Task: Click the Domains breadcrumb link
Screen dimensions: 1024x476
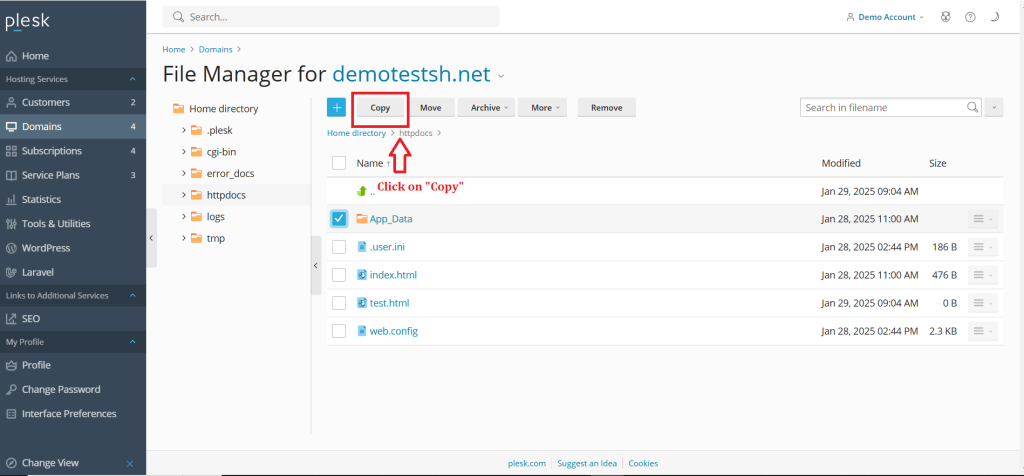Action: pos(216,49)
